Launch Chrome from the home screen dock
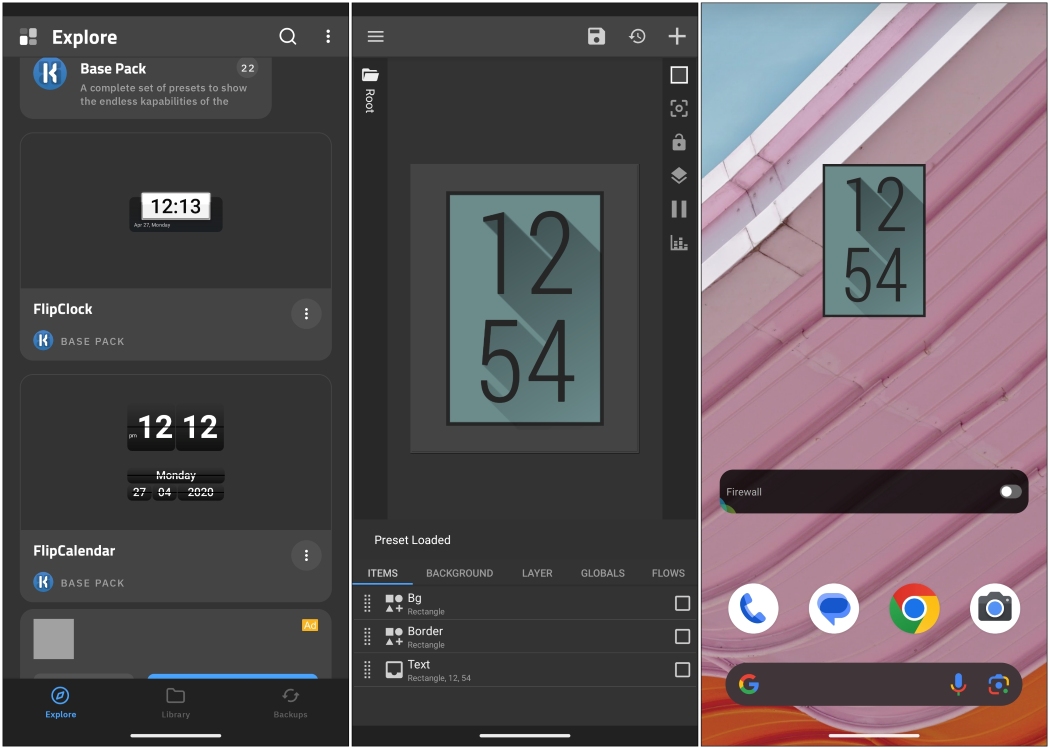The width and height of the screenshot is (1050, 749). [x=914, y=607]
